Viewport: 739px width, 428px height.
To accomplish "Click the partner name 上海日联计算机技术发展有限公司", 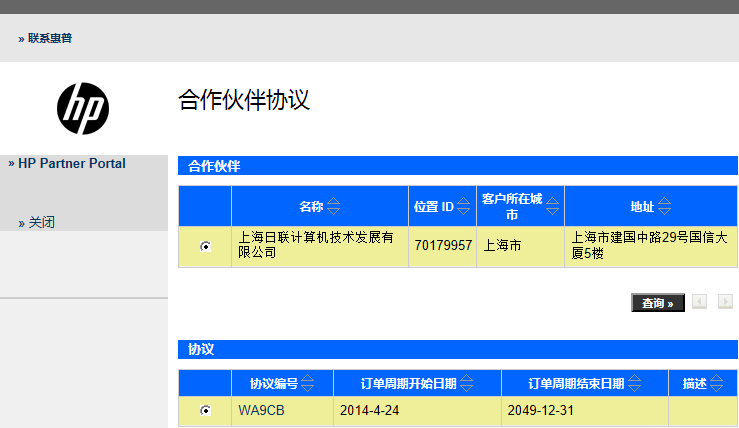I will click(316, 245).
